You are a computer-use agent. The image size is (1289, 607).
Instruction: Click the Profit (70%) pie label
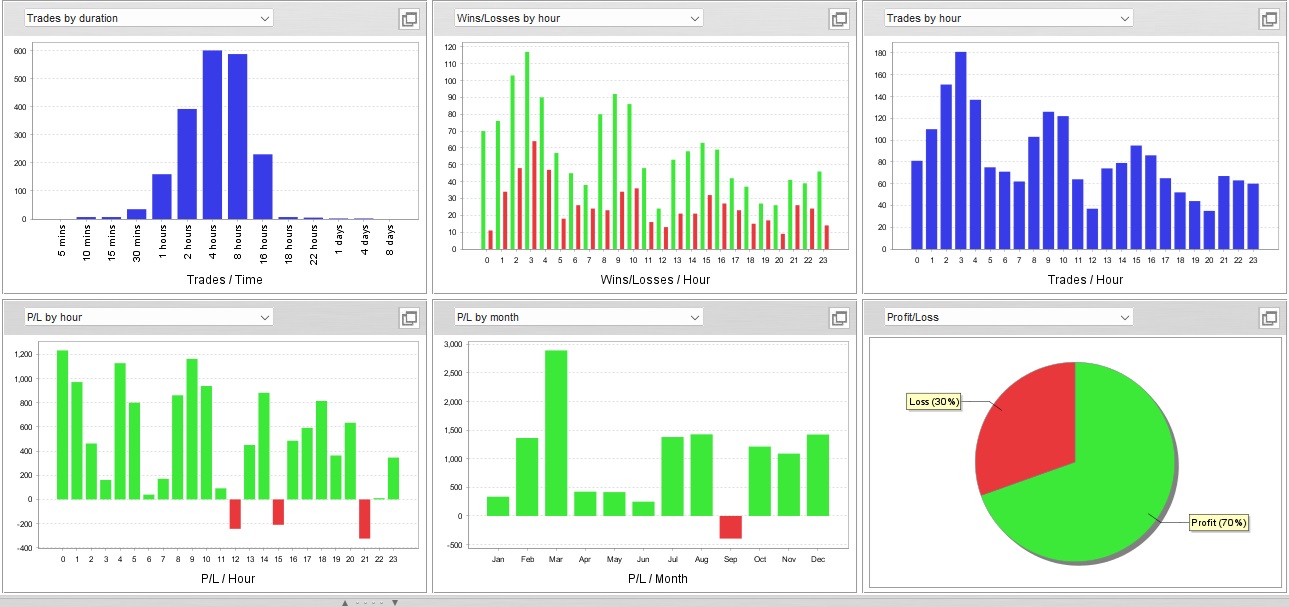point(1220,522)
